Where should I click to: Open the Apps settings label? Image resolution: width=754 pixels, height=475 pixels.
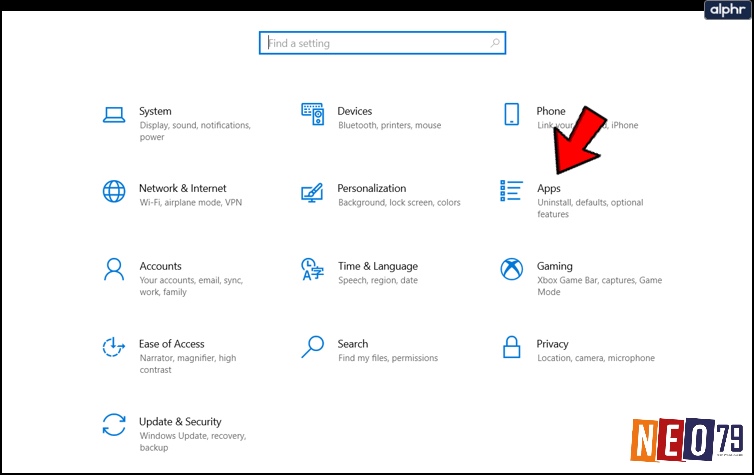coord(549,188)
